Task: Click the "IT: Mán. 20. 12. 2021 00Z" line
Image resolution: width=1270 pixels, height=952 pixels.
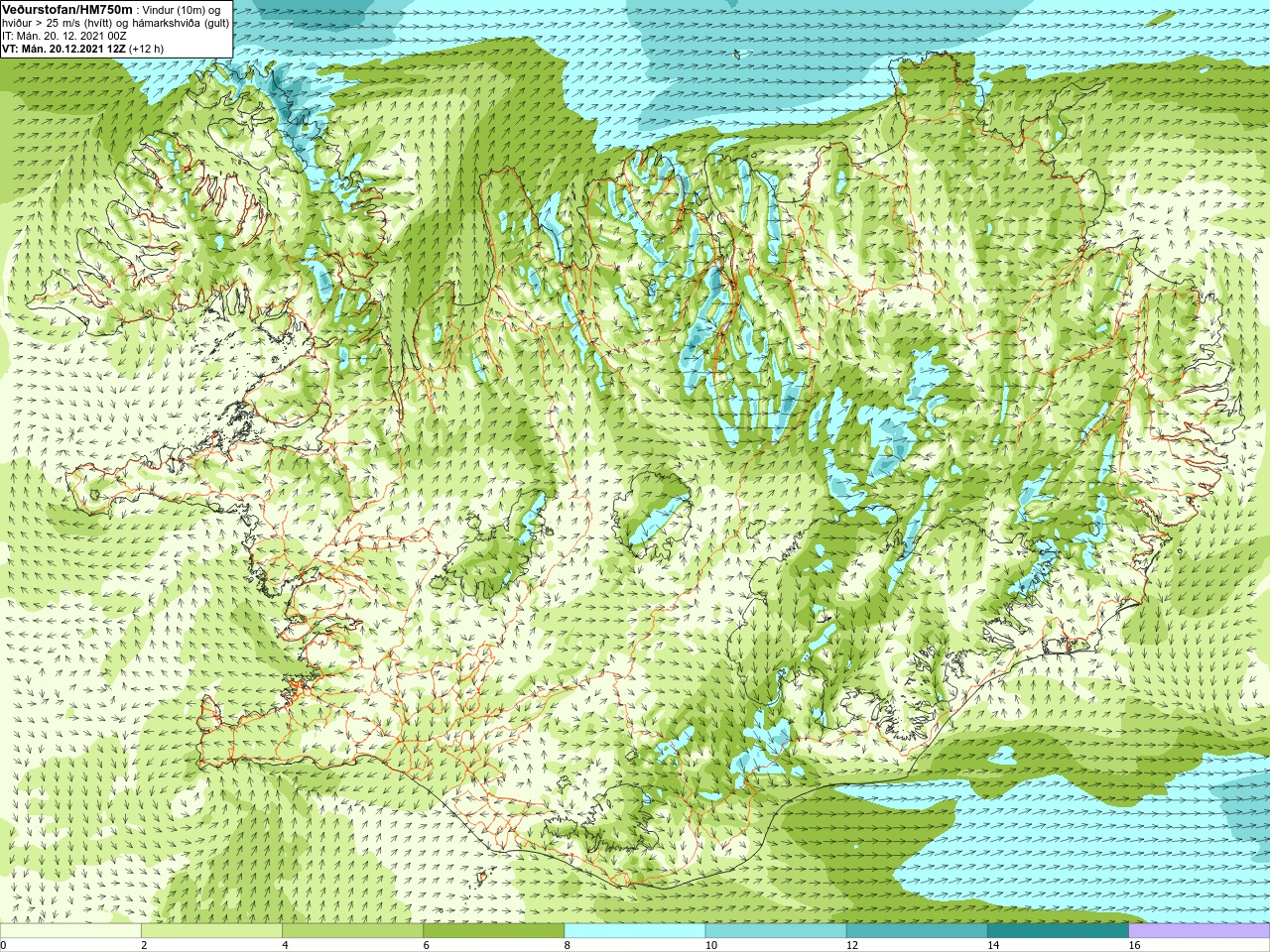Action: point(64,36)
